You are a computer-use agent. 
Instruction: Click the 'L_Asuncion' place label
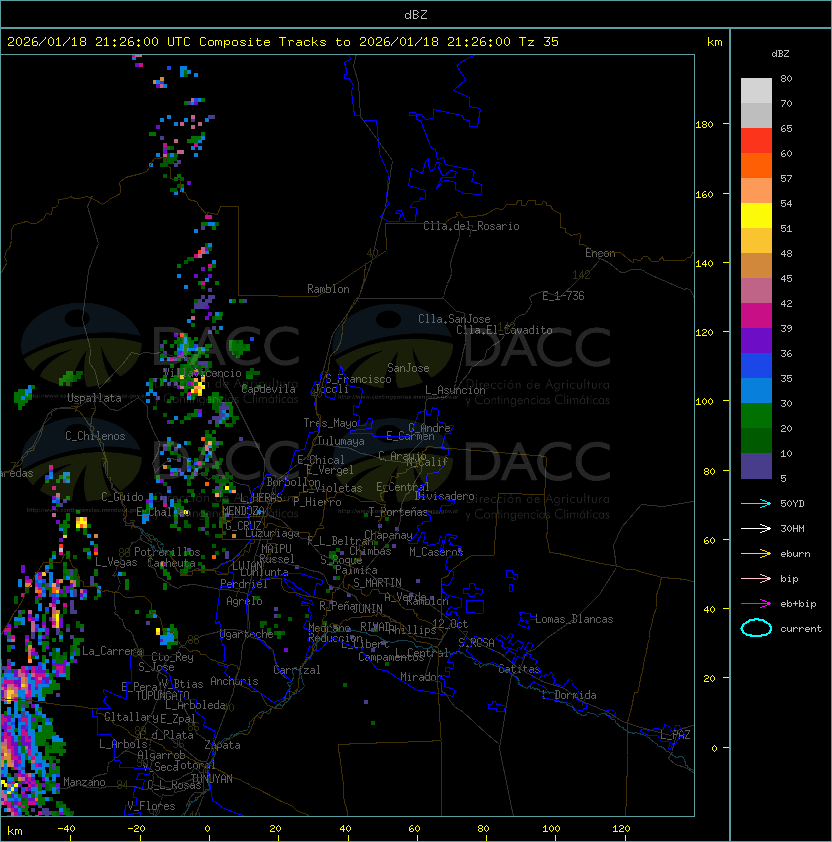click(455, 390)
